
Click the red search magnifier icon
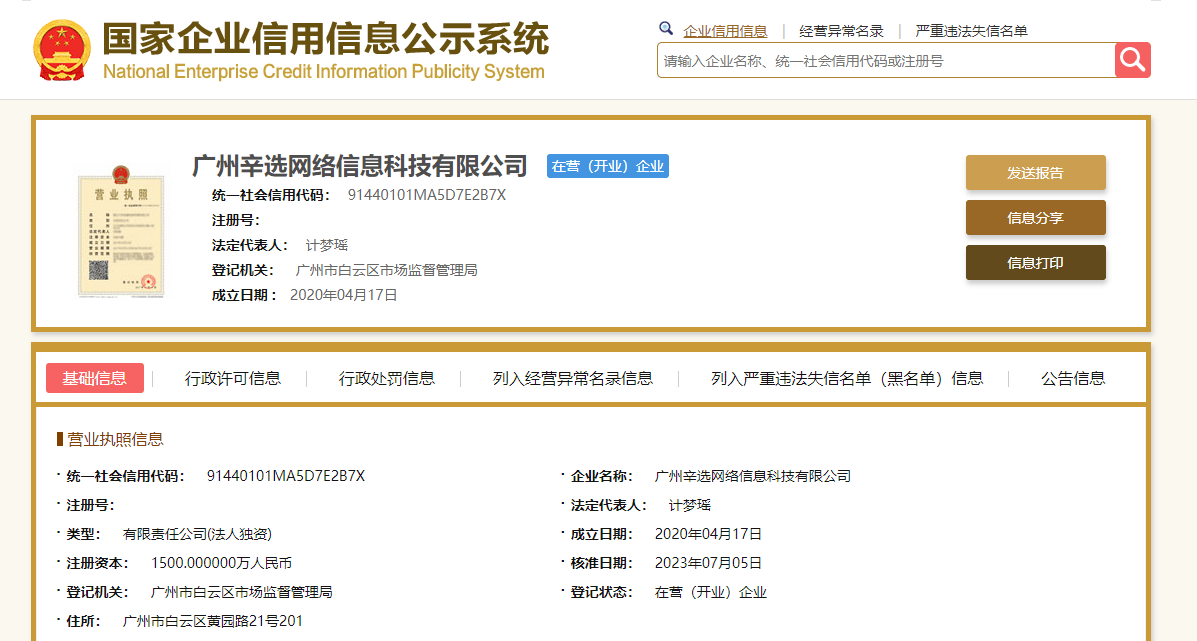tap(1132, 60)
